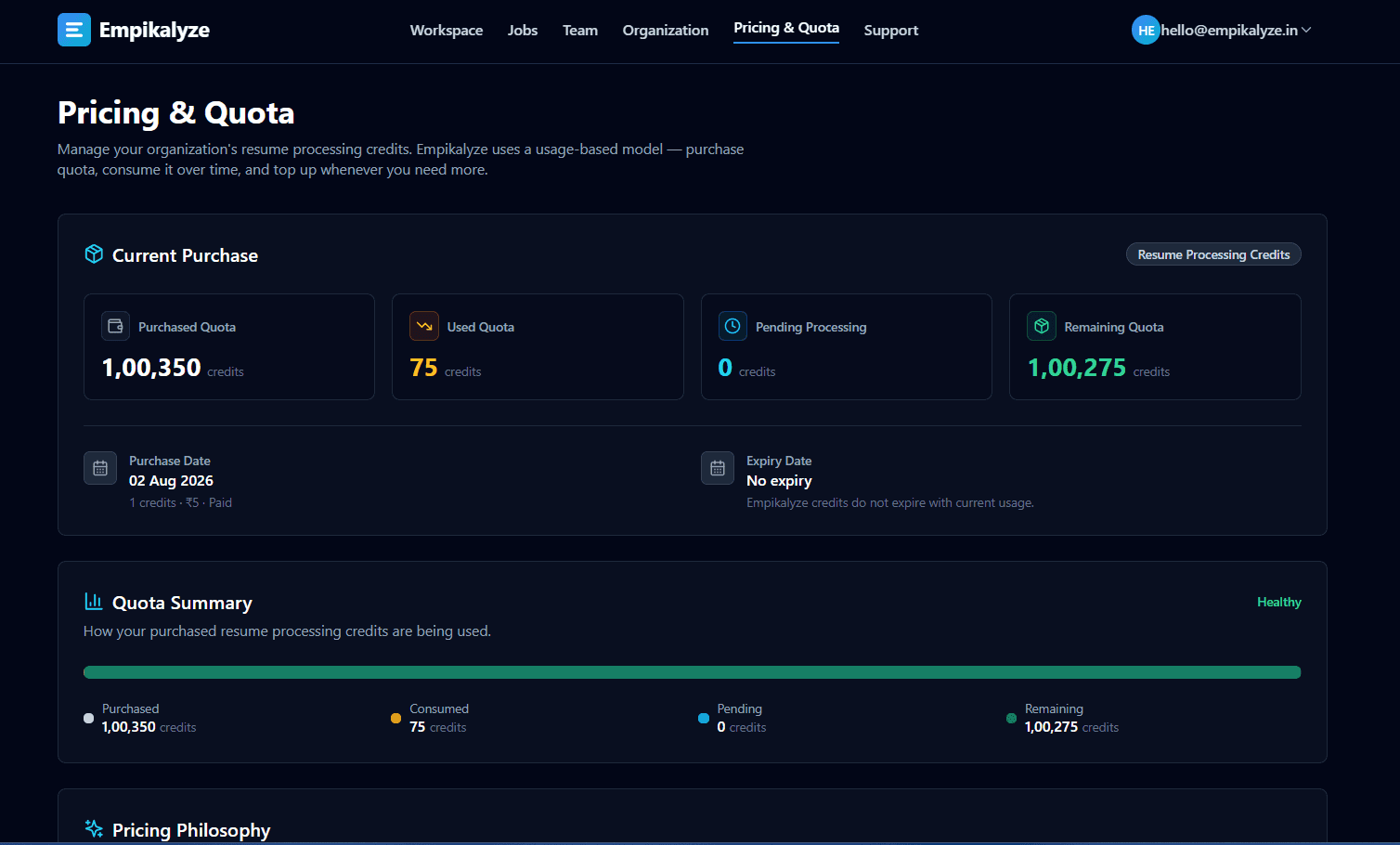
Task: Click the orange Consumed legend dot
Action: coord(395,718)
